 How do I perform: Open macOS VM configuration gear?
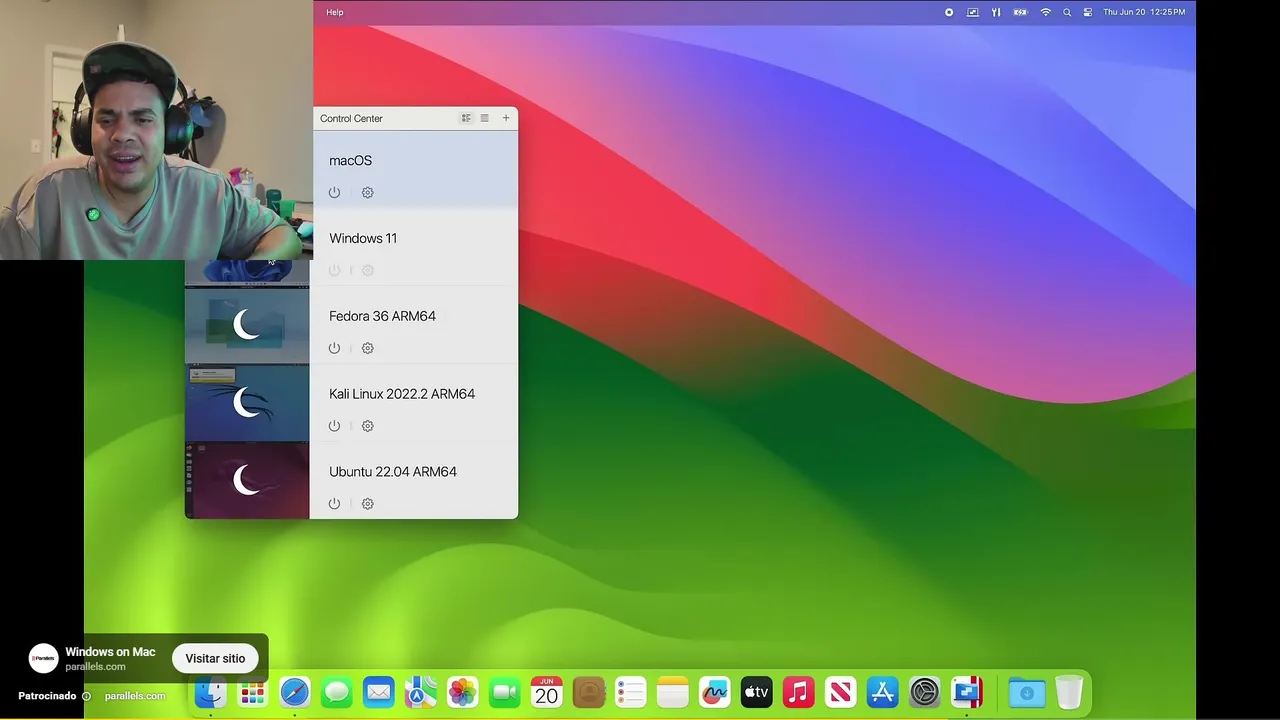pyautogui.click(x=367, y=192)
